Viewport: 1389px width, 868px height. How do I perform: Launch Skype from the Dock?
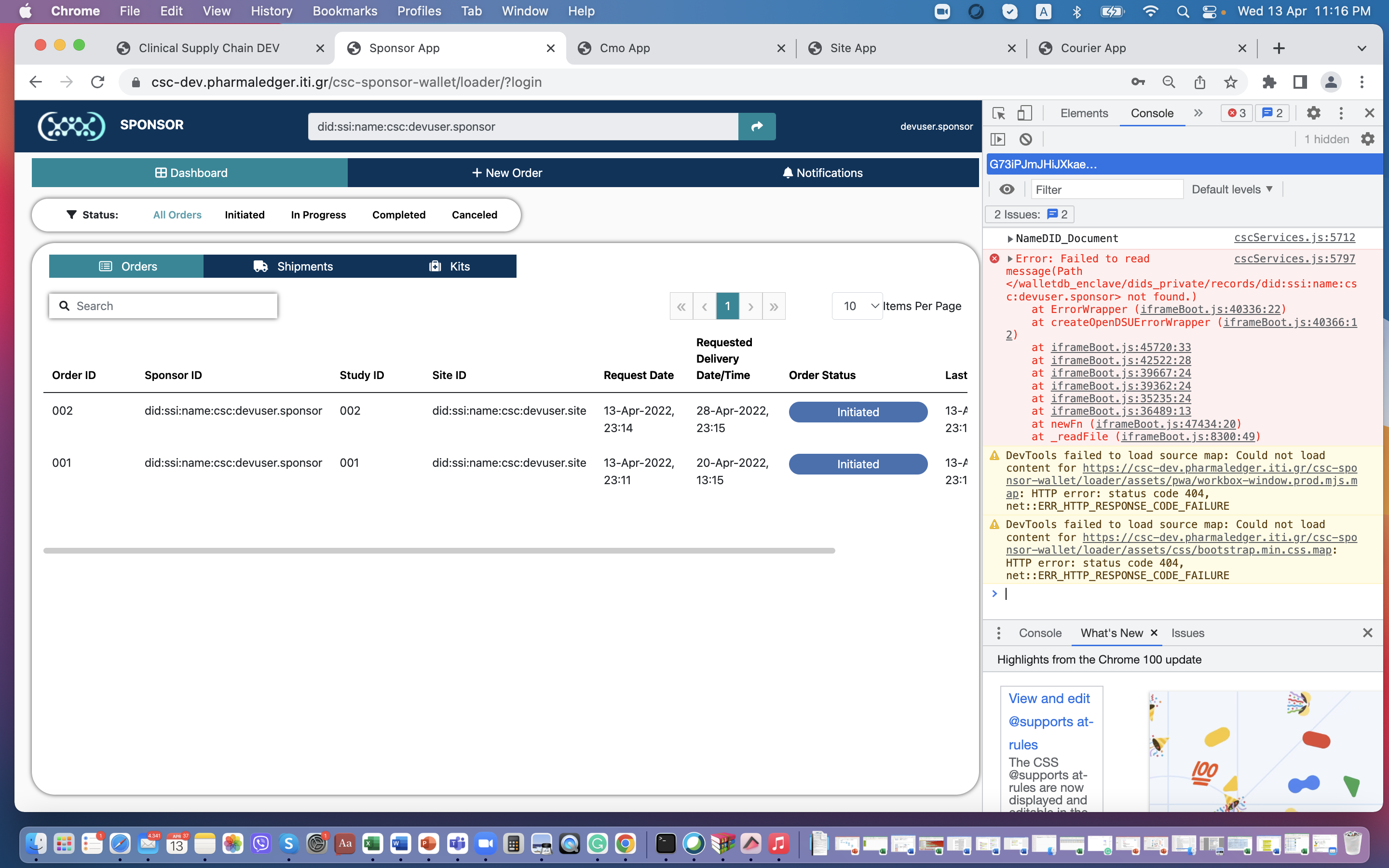(x=289, y=843)
